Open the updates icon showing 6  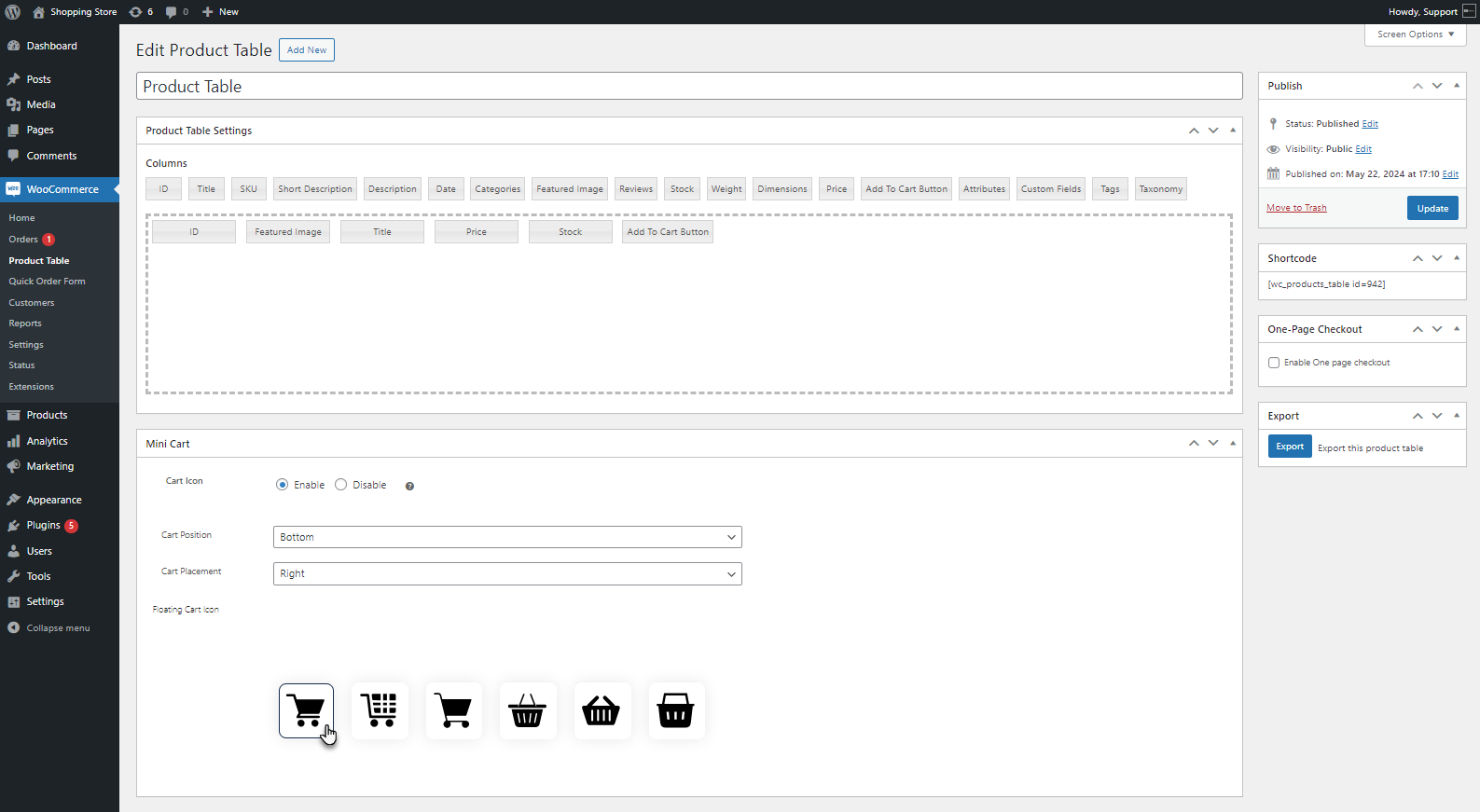(141, 12)
